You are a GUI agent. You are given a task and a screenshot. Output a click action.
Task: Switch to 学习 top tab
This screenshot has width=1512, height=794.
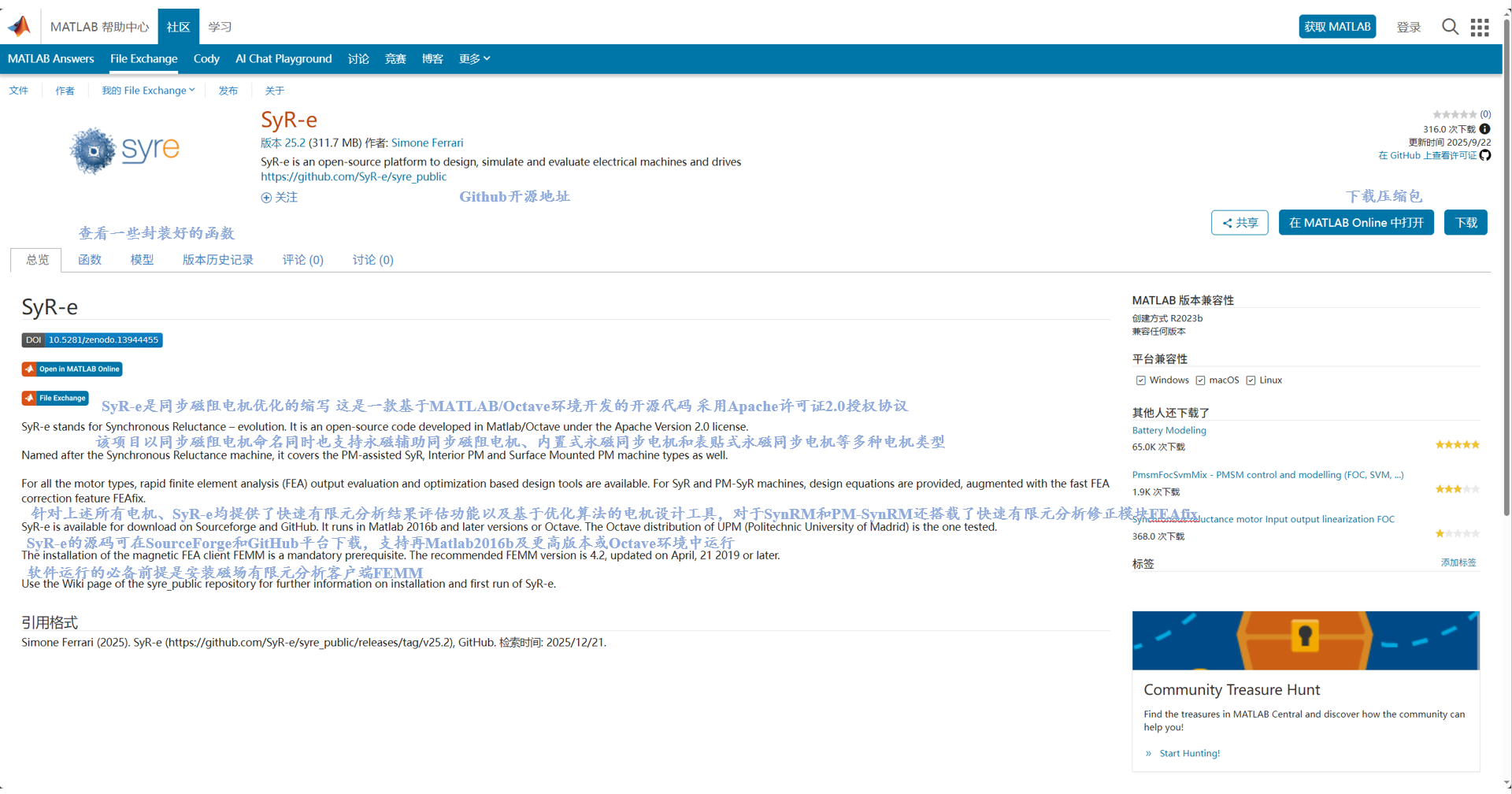tap(220, 27)
